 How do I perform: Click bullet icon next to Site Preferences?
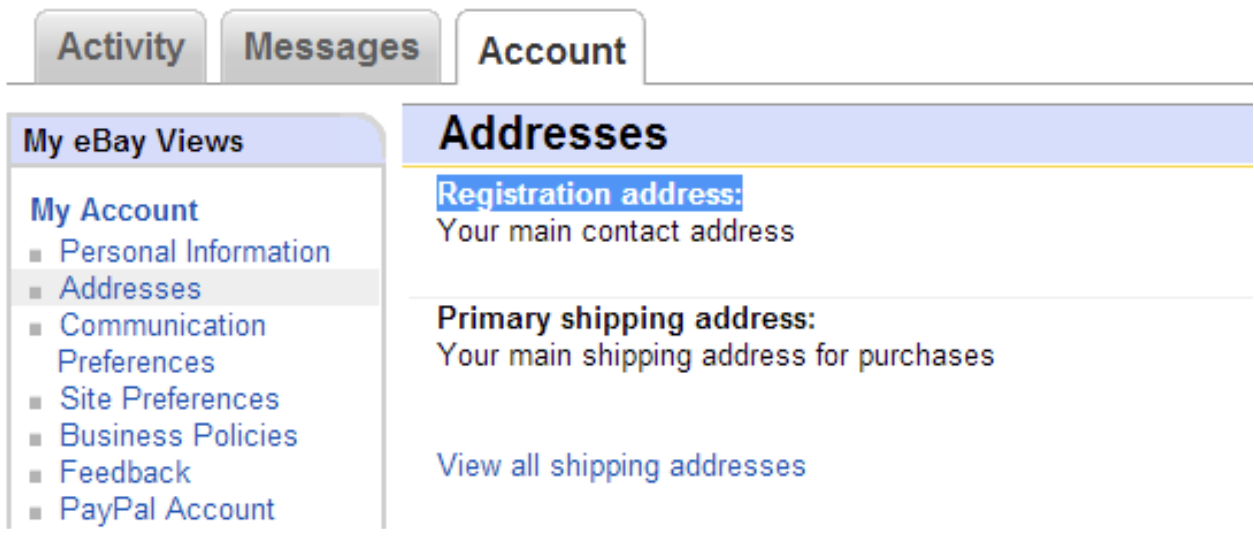(x=37, y=403)
